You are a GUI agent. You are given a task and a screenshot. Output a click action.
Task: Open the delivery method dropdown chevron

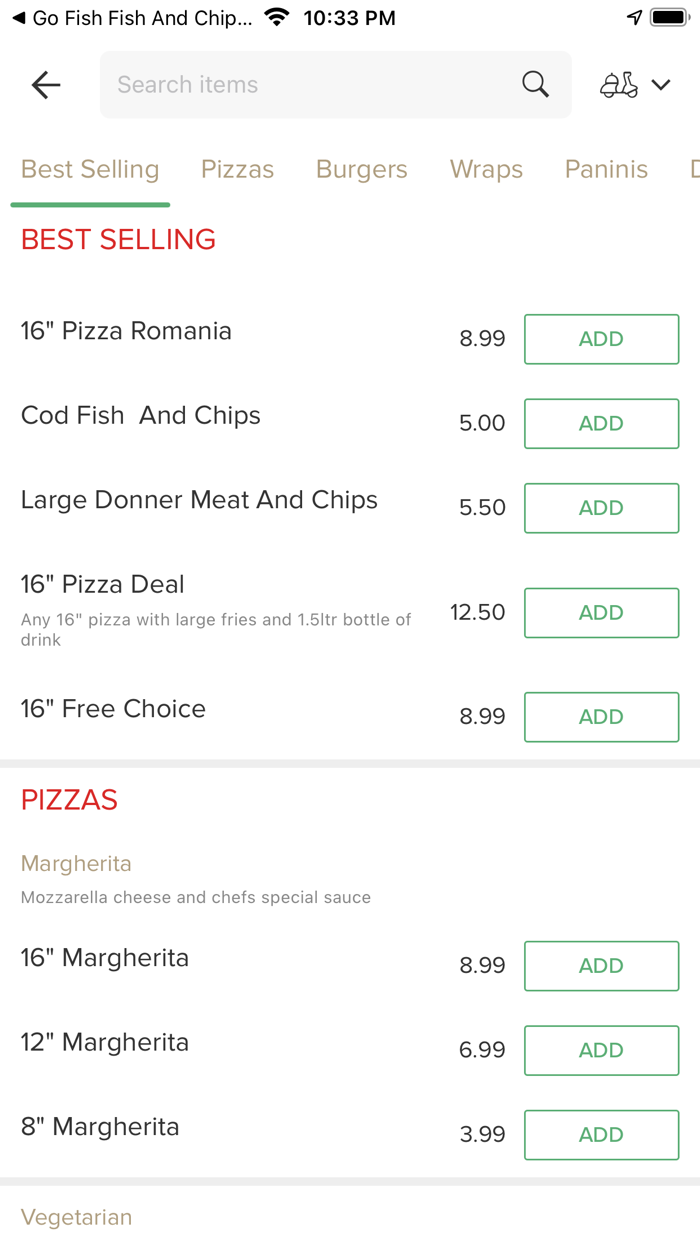(x=662, y=85)
